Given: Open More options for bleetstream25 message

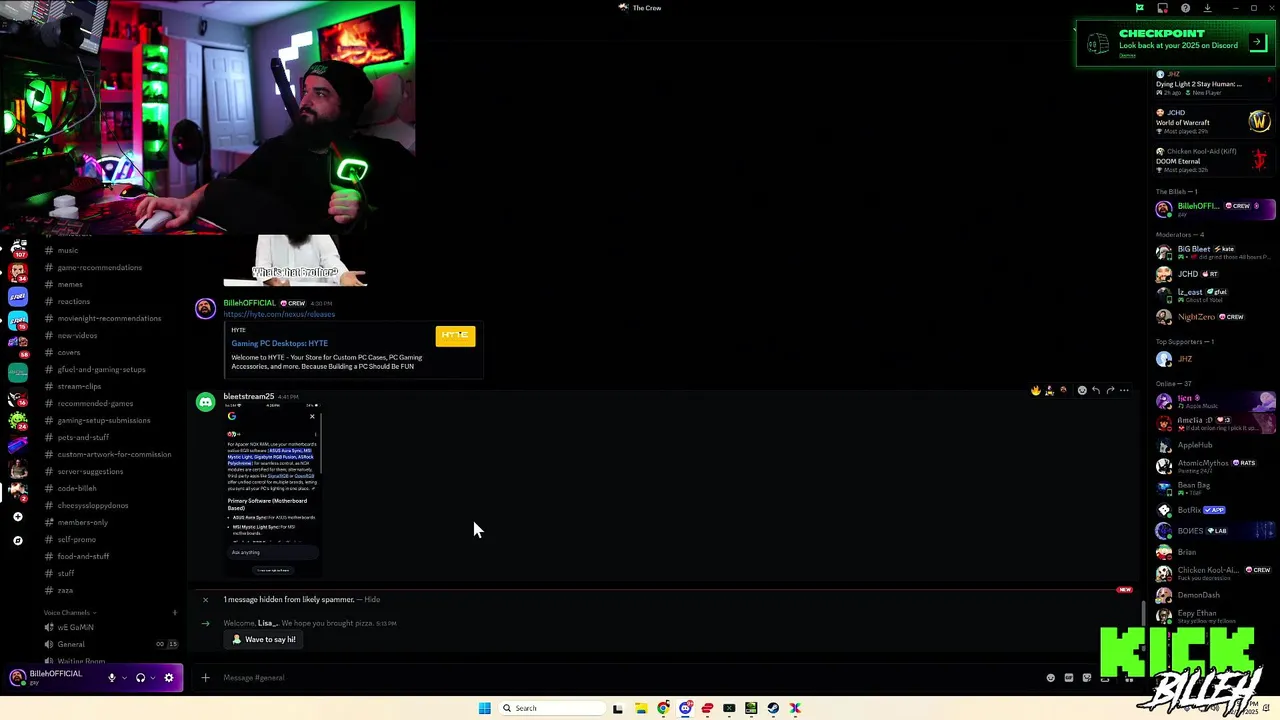Looking at the screenshot, I should pos(1124,390).
